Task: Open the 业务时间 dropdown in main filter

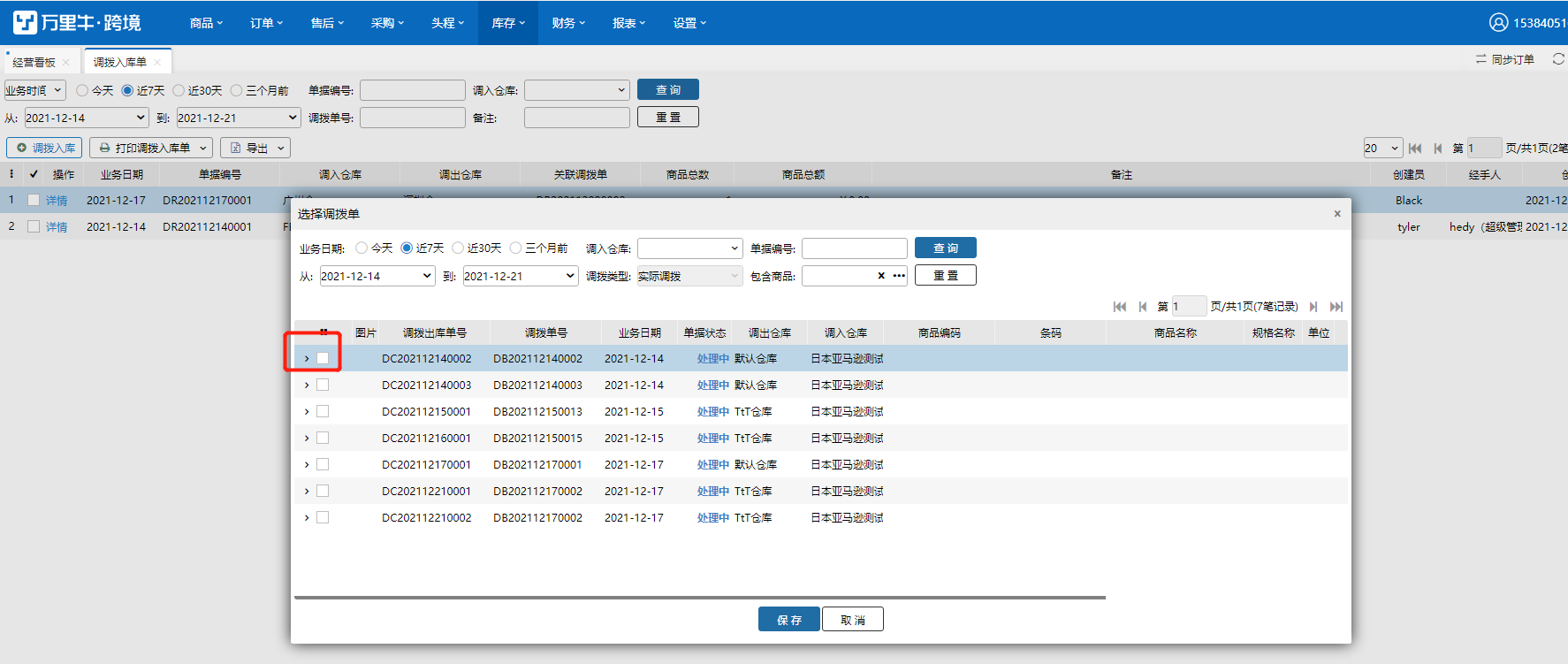Action: [x=34, y=90]
